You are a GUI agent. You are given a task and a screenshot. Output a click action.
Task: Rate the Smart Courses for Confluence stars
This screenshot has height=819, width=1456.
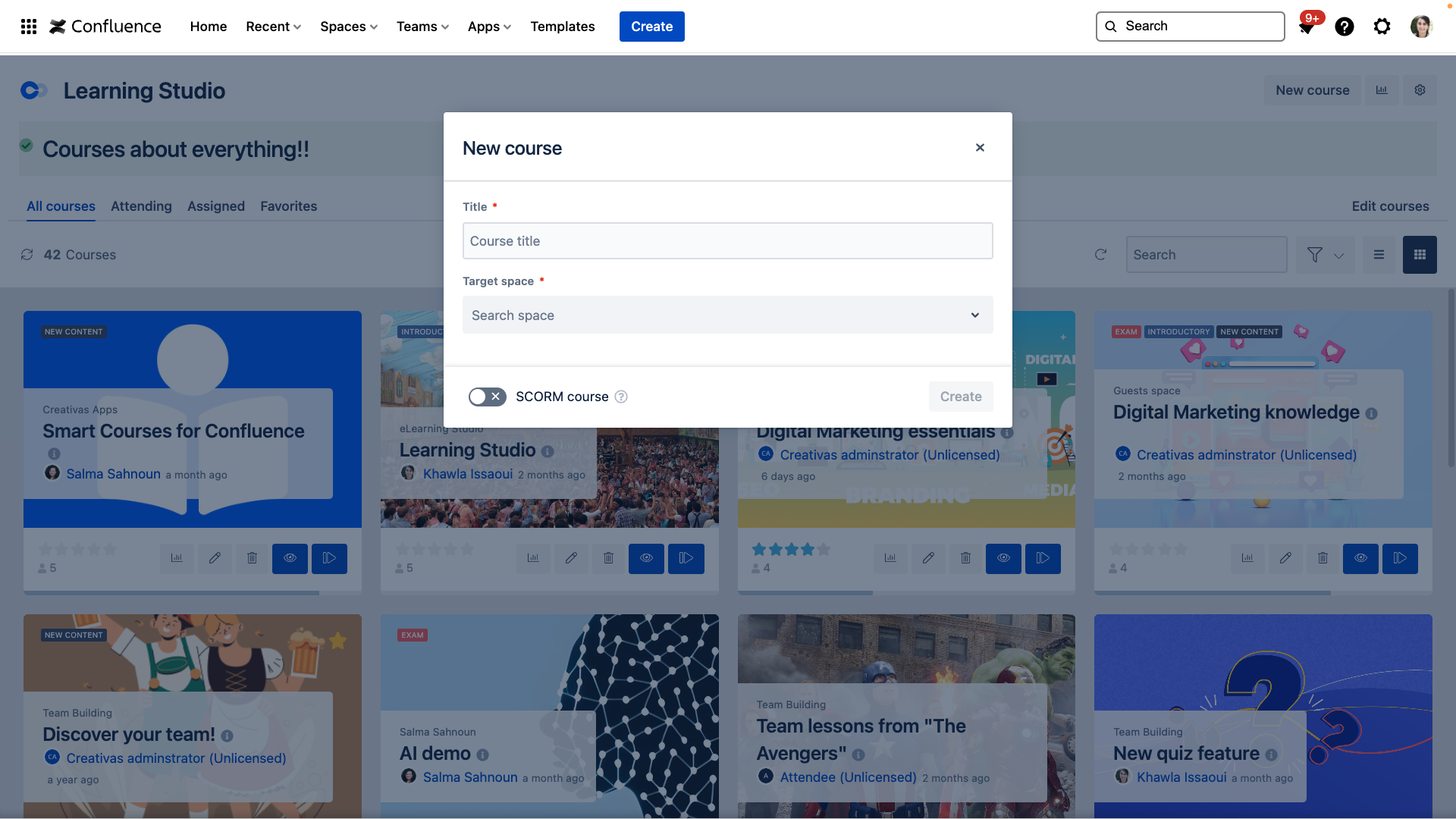pyautogui.click(x=77, y=549)
